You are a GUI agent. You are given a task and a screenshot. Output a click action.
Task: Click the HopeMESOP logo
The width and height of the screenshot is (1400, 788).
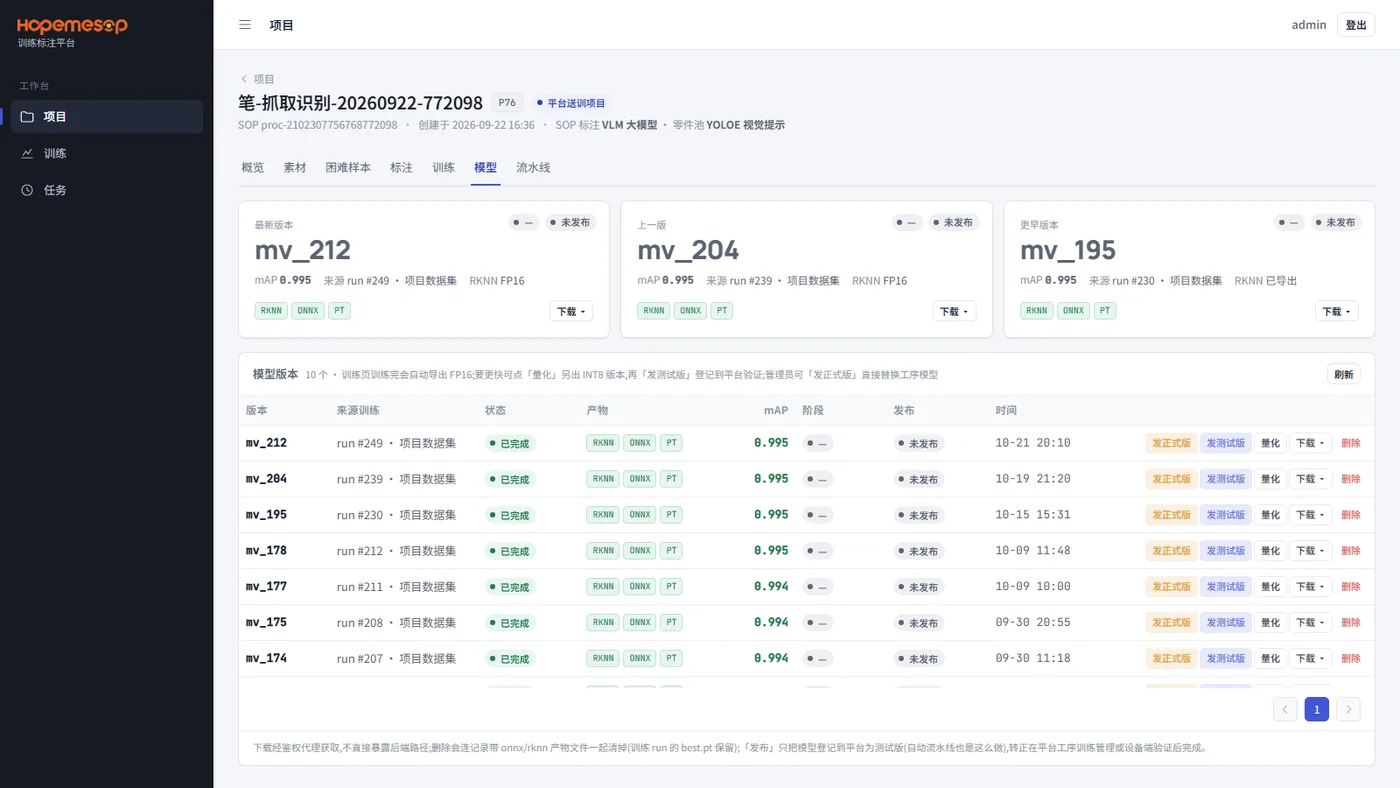[72, 26]
